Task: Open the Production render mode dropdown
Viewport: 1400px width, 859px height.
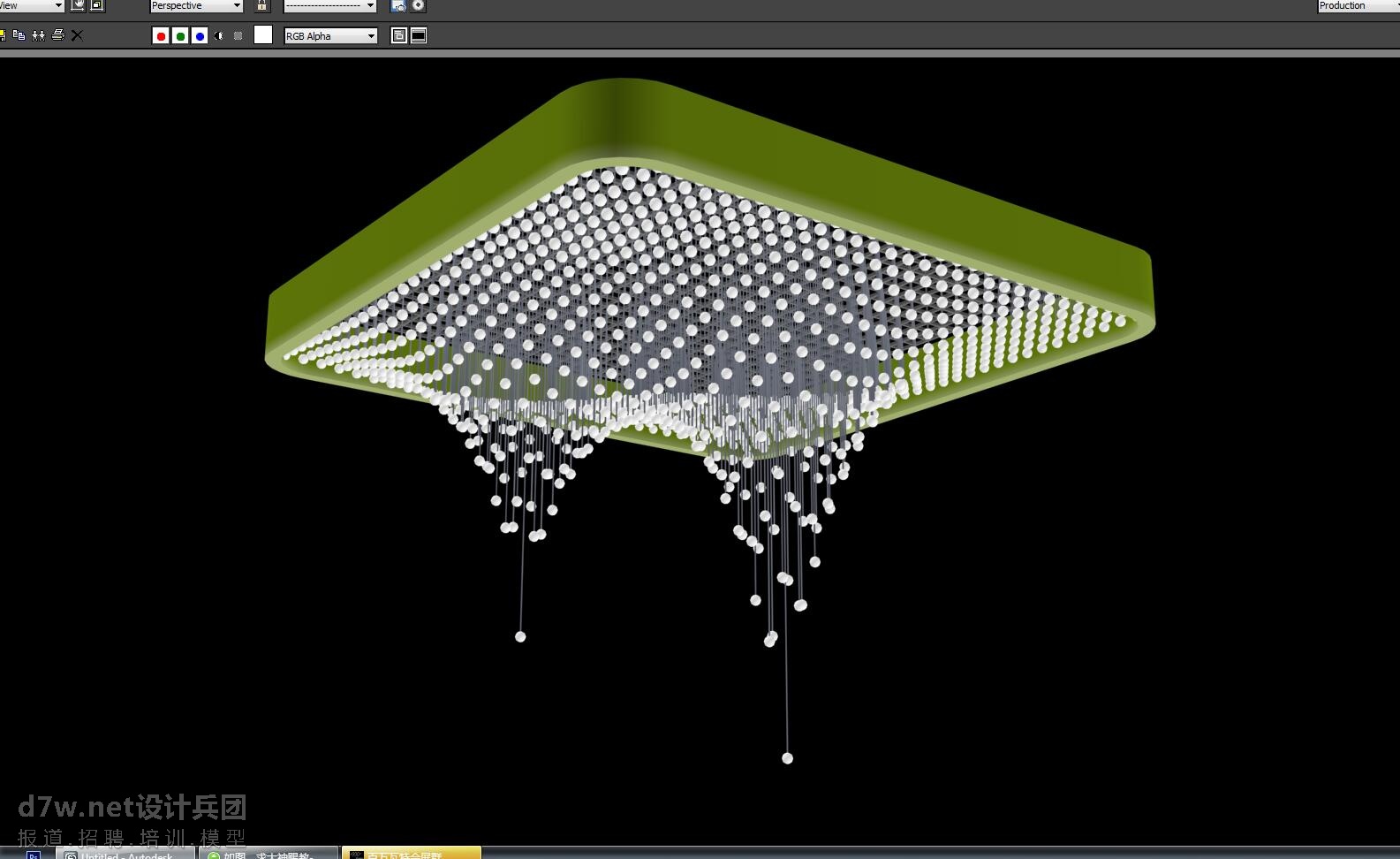Action: tap(1358, 6)
